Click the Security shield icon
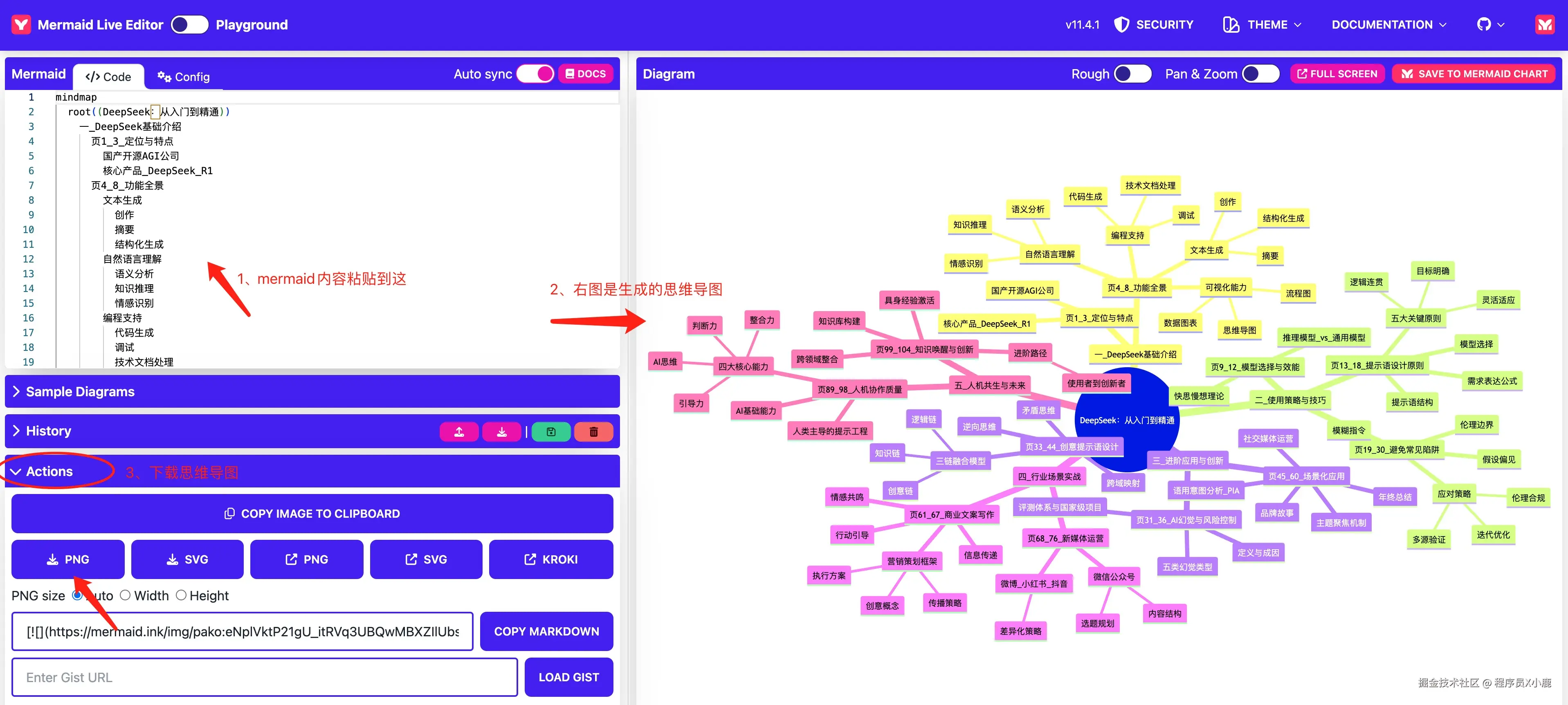 click(x=1121, y=25)
